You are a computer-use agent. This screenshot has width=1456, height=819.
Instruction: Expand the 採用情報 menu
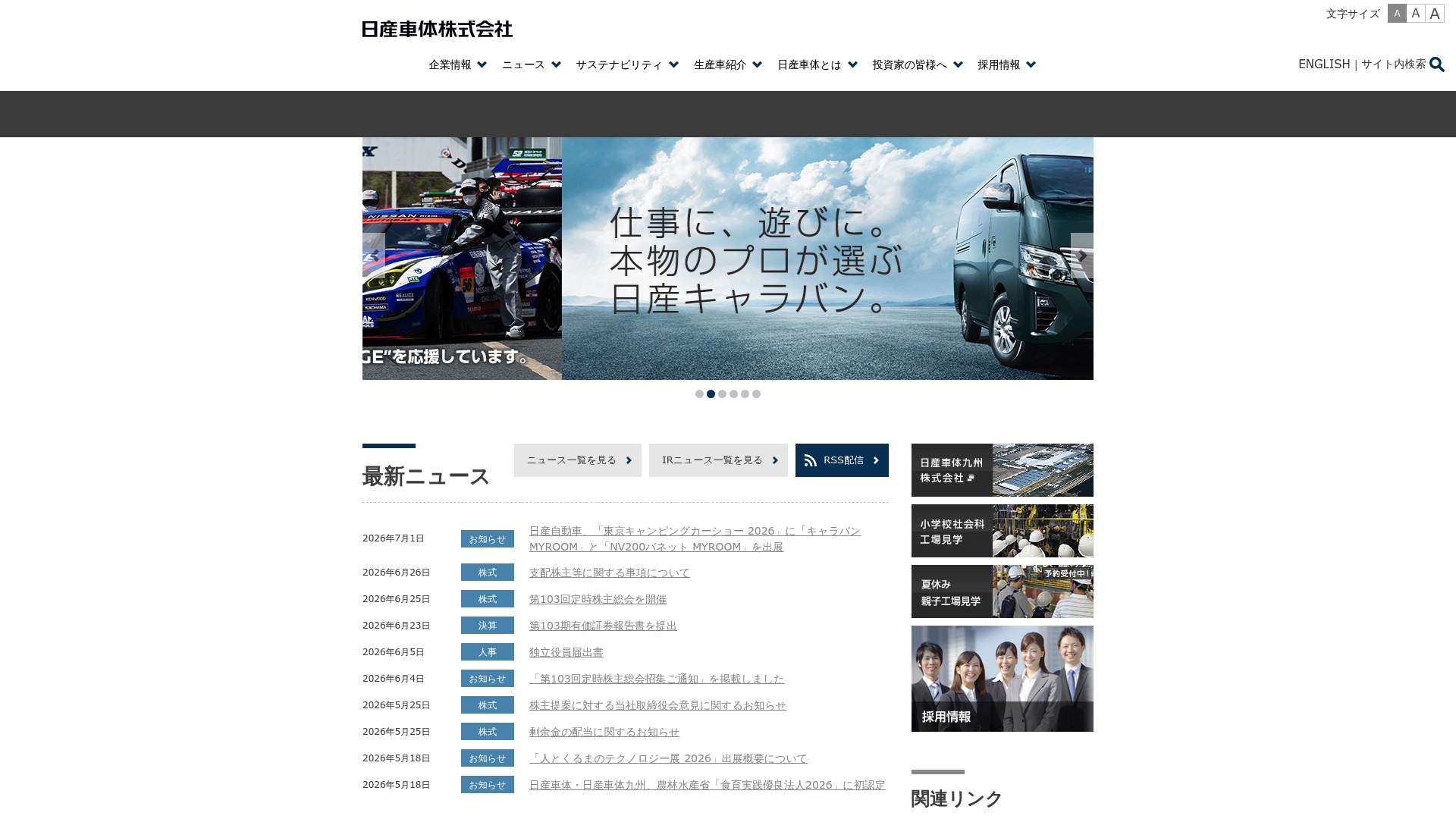click(x=1007, y=64)
